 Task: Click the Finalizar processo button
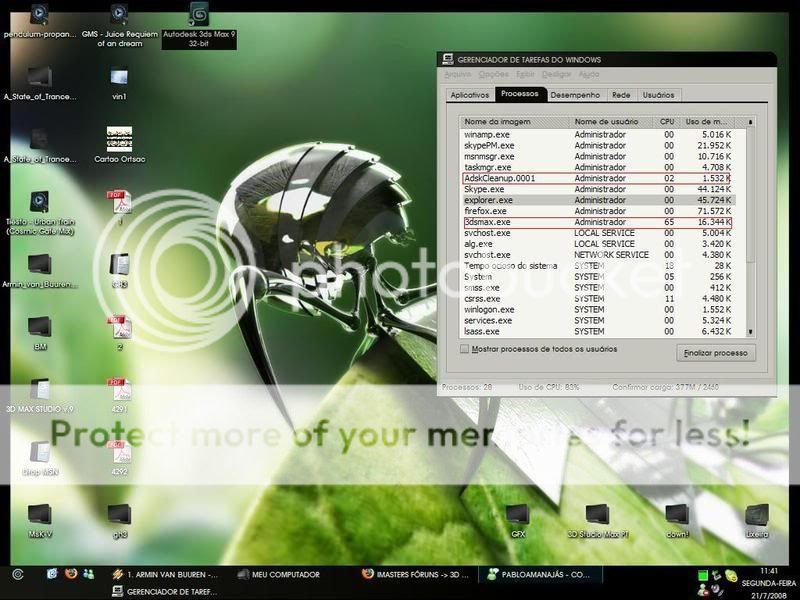tap(716, 353)
